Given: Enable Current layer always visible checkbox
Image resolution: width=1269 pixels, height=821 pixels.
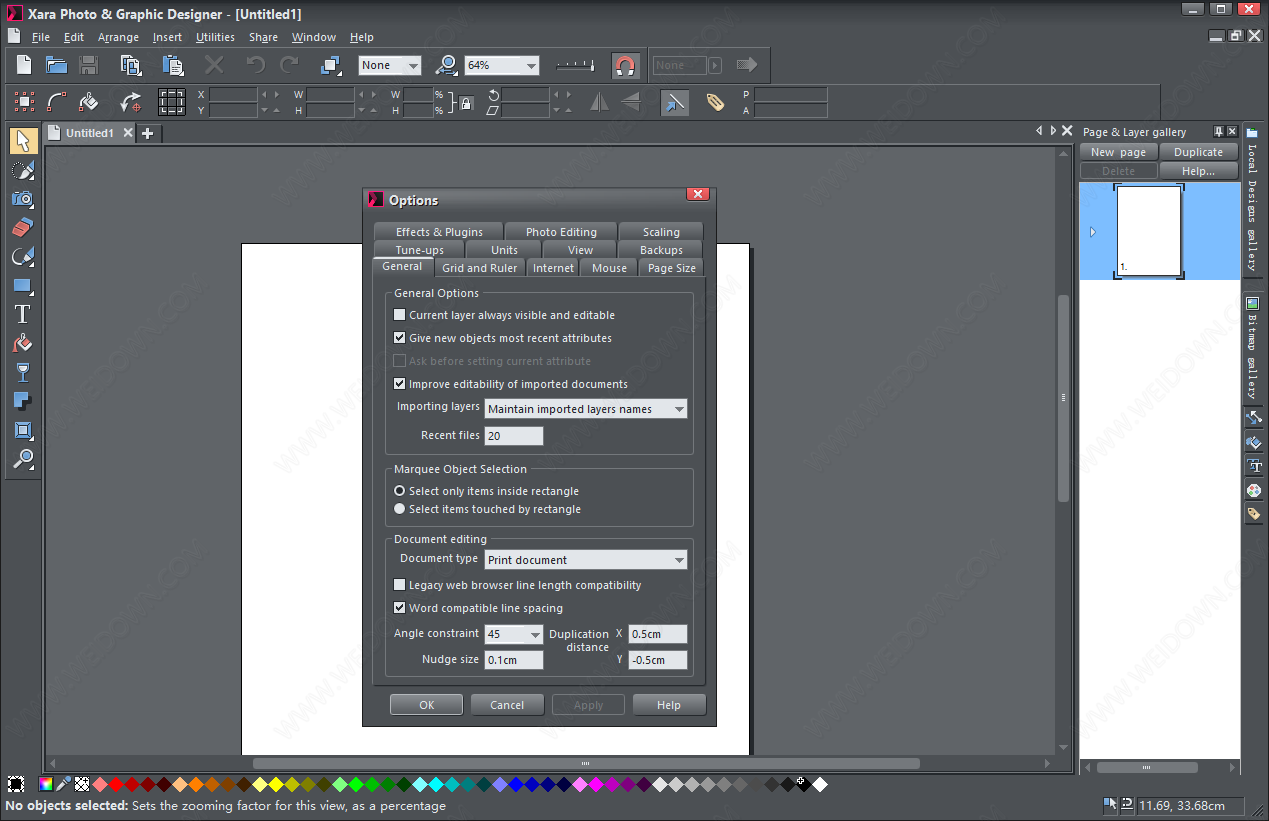Looking at the screenshot, I should (x=400, y=315).
